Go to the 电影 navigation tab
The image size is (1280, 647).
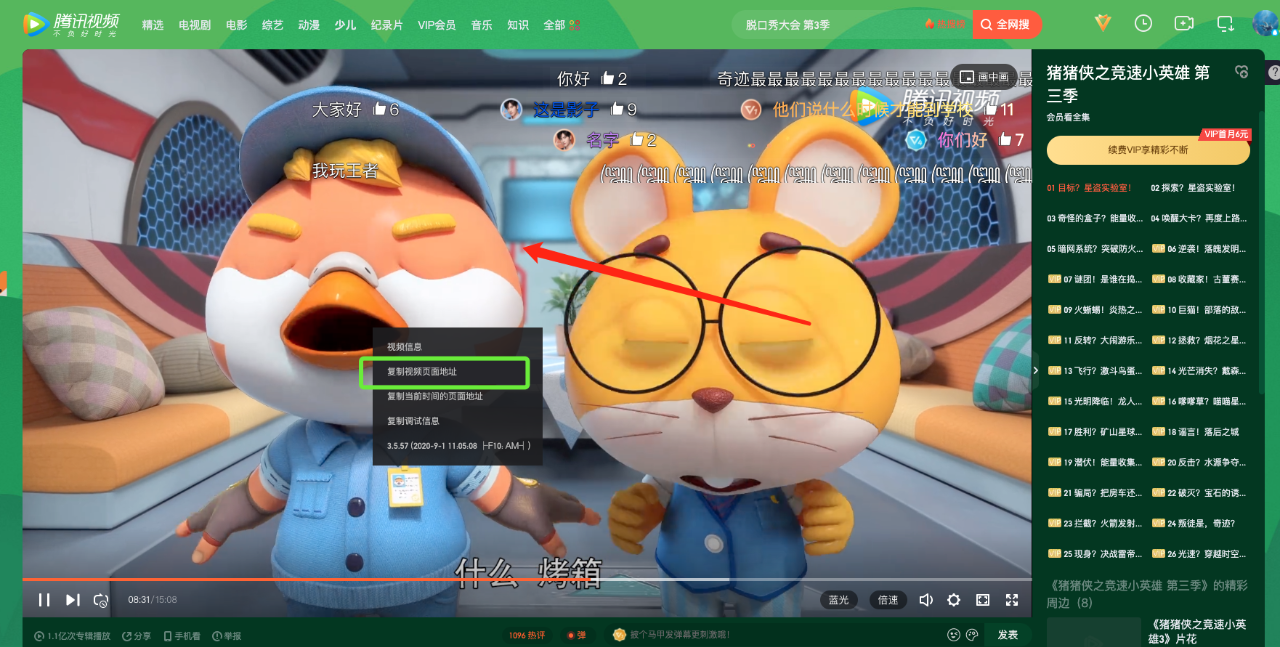[237, 25]
